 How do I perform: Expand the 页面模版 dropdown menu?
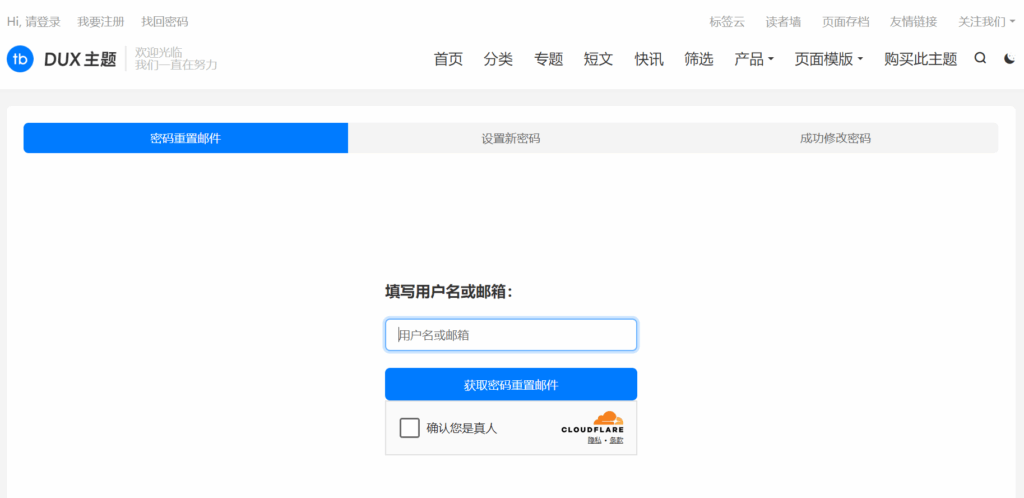point(828,59)
